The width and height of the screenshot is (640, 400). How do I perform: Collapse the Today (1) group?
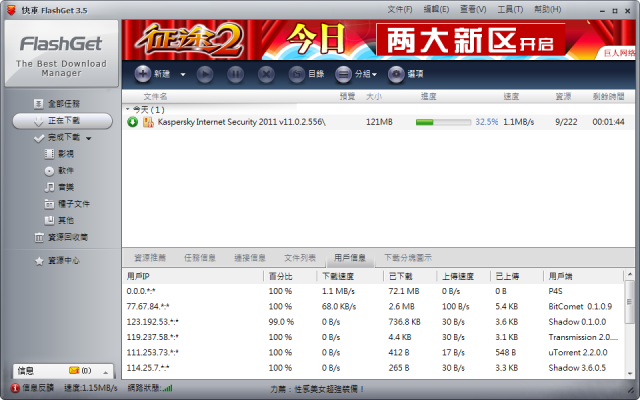[128, 109]
